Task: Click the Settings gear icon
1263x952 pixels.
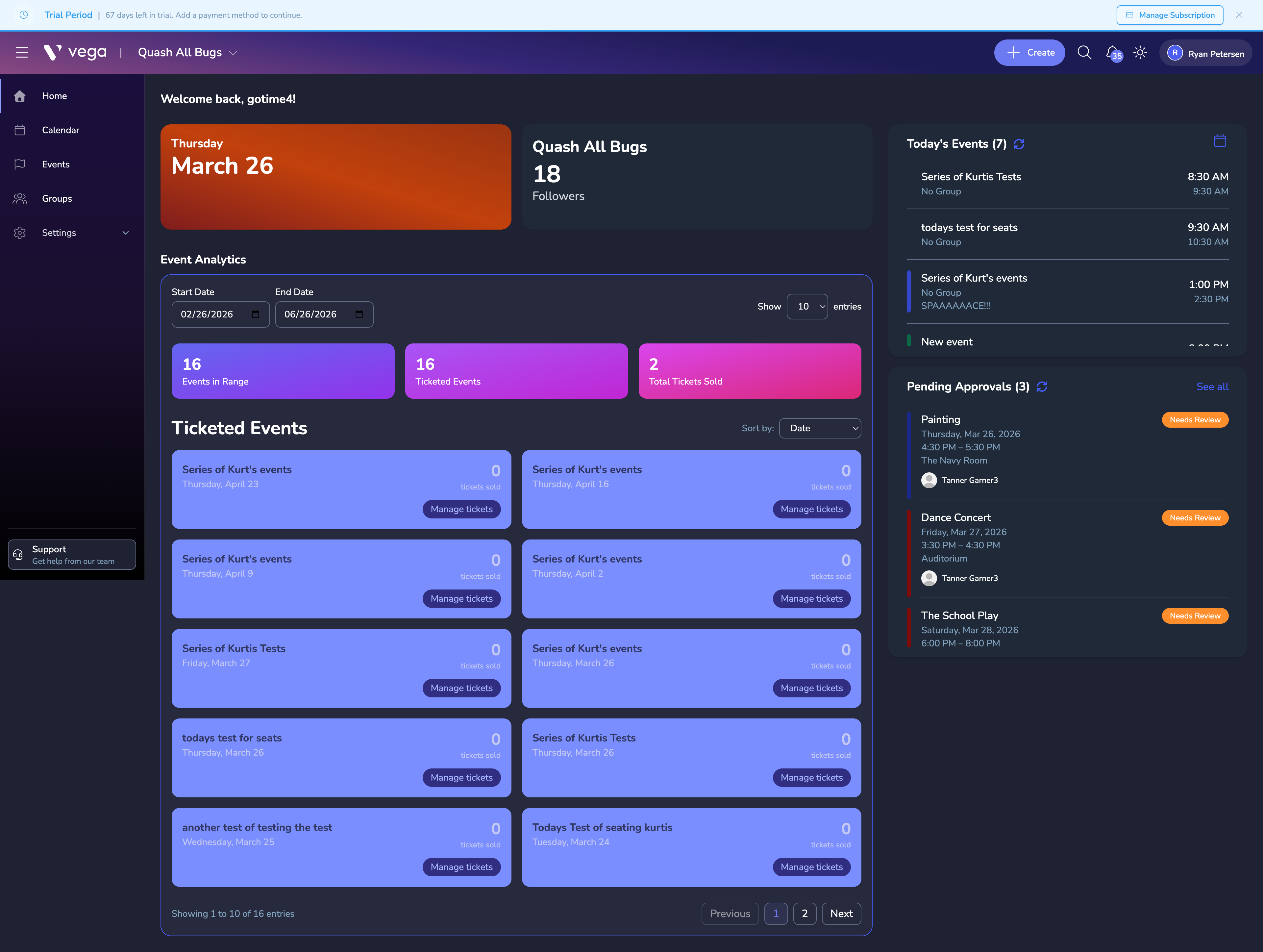Action: 20,233
